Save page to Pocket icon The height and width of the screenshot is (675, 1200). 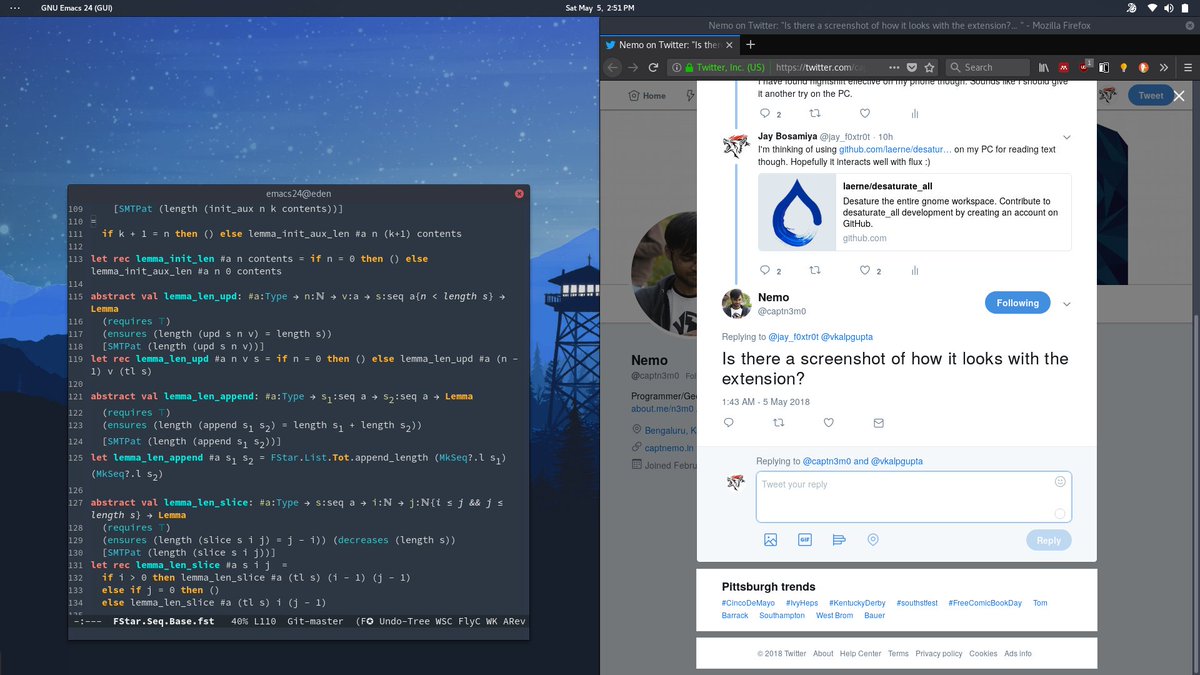[911, 67]
